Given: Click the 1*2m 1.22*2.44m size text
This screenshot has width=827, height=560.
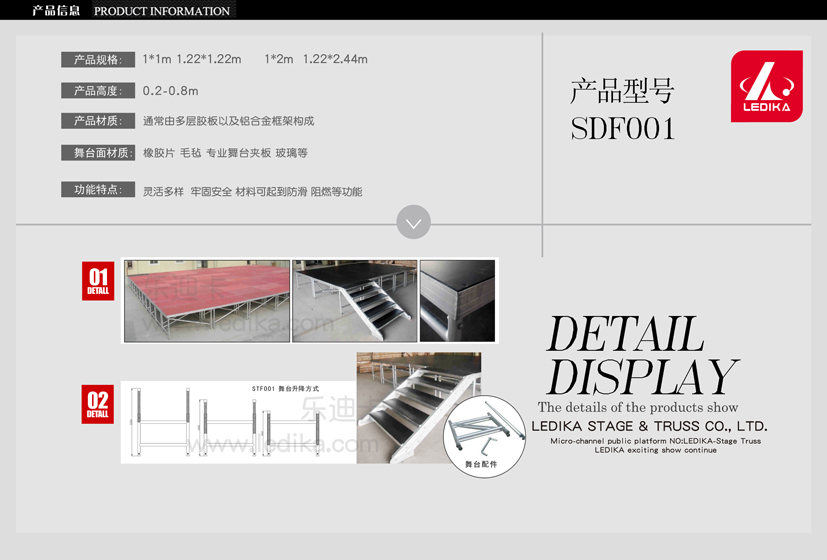Looking at the screenshot, I should pos(316,59).
